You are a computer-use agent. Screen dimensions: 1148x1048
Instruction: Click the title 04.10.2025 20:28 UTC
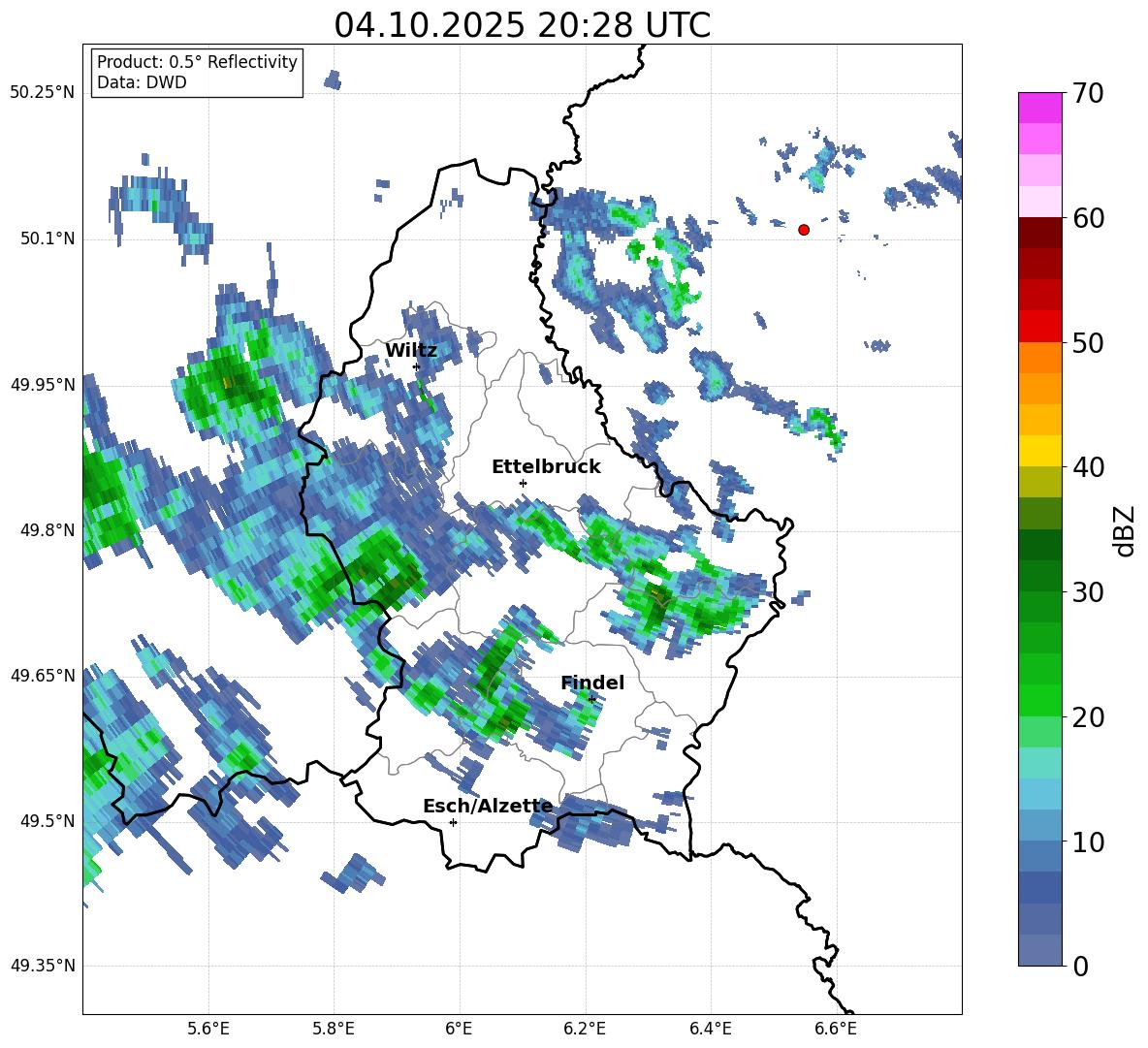pos(522,25)
